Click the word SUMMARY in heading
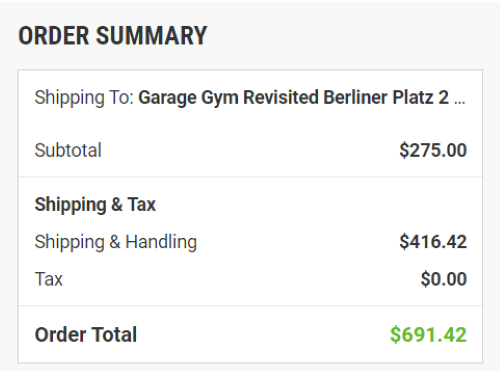This screenshot has height=371, width=500. coord(152,36)
